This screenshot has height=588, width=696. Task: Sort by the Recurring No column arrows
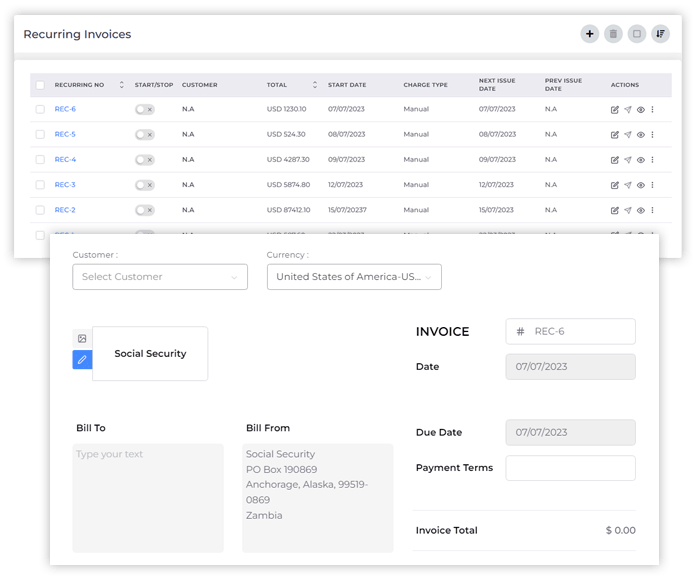pyautogui.click(x=122, y=85)
